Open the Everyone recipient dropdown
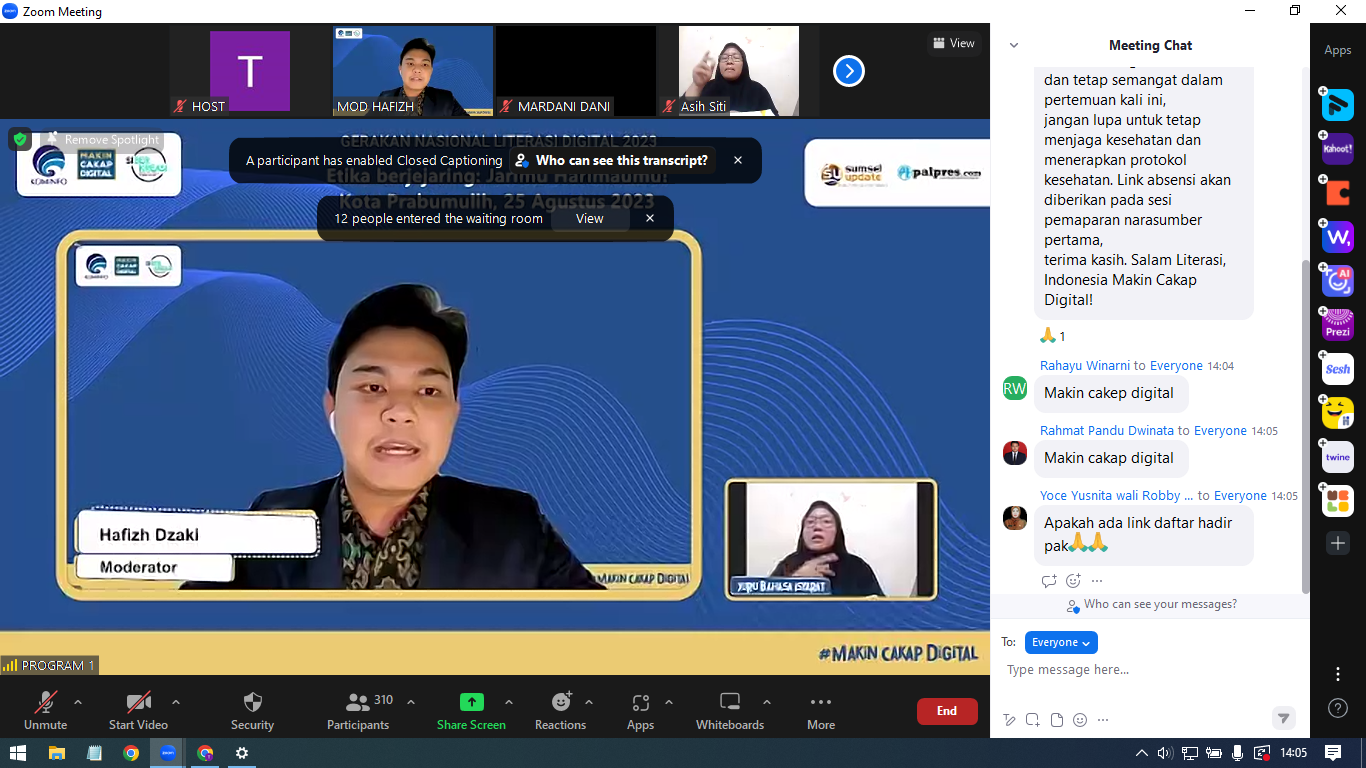The height and width of the screenshot is (768, 1366). [x=1061, y=643]
